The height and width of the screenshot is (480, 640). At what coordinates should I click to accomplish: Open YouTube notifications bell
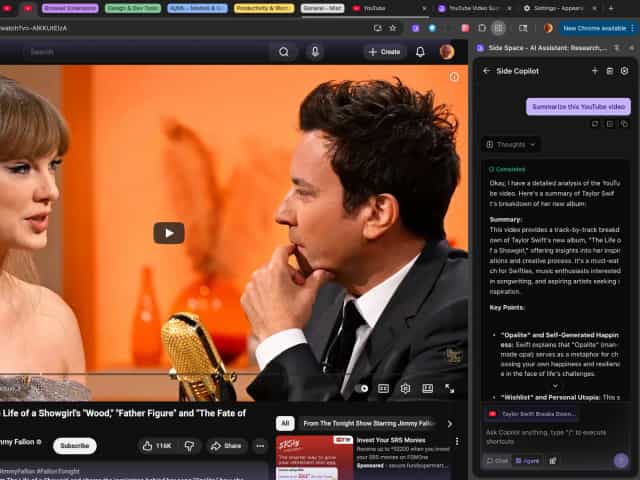pyautogui.click(x=420, y=52)
